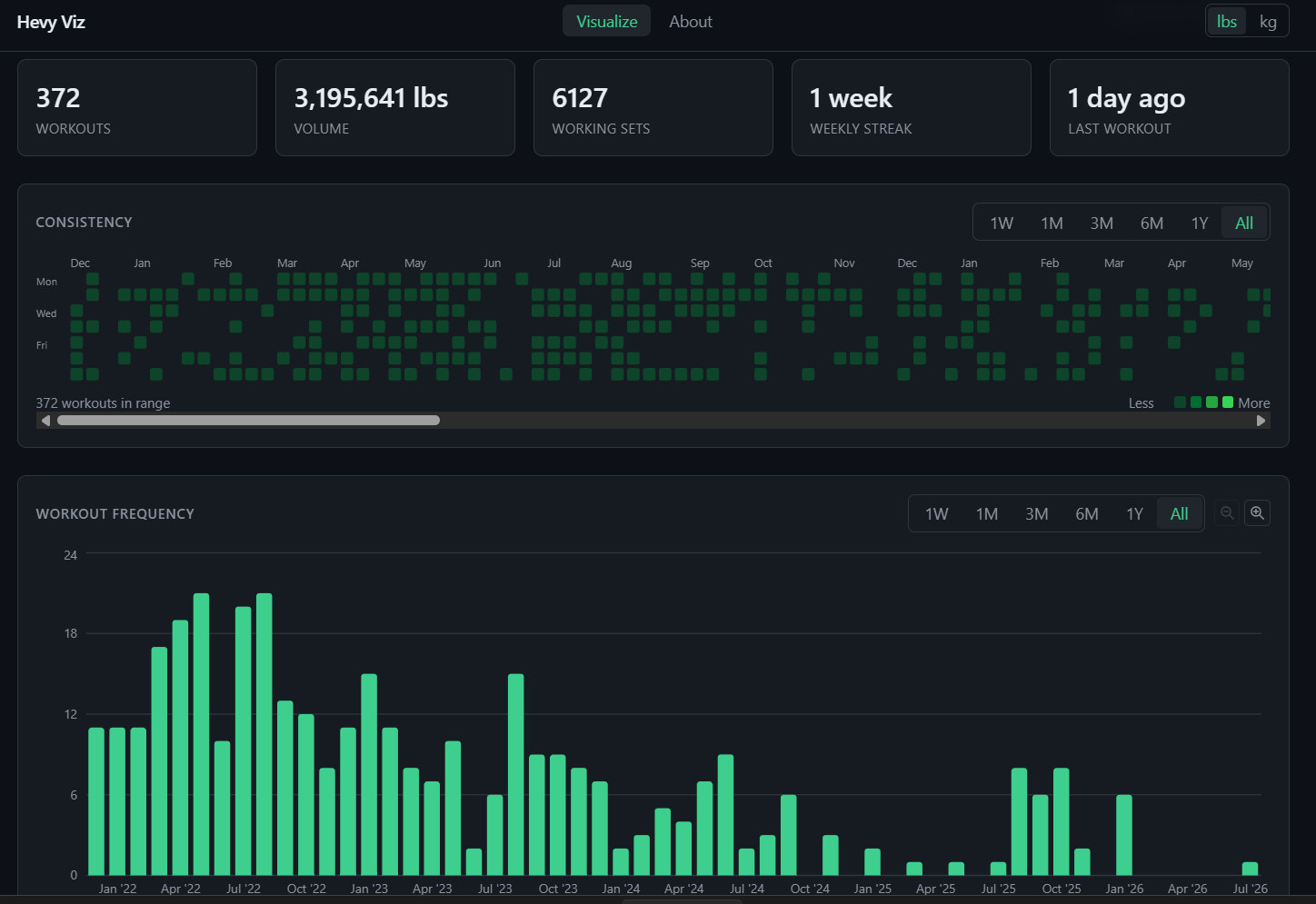Click the Oct '25 x-axis label

pos(1062,889)
